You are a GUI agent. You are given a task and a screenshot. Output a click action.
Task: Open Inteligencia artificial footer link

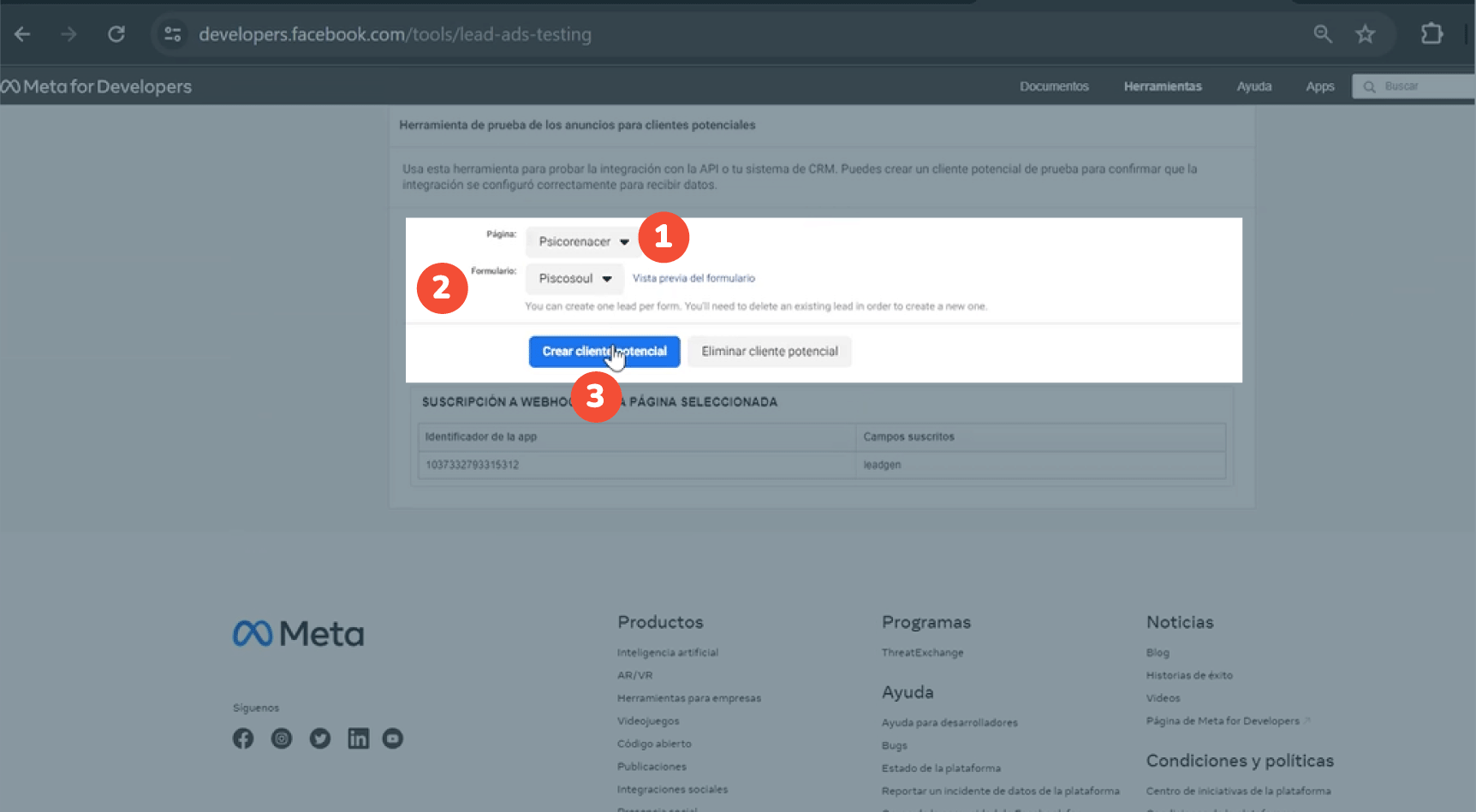point(668,653)
